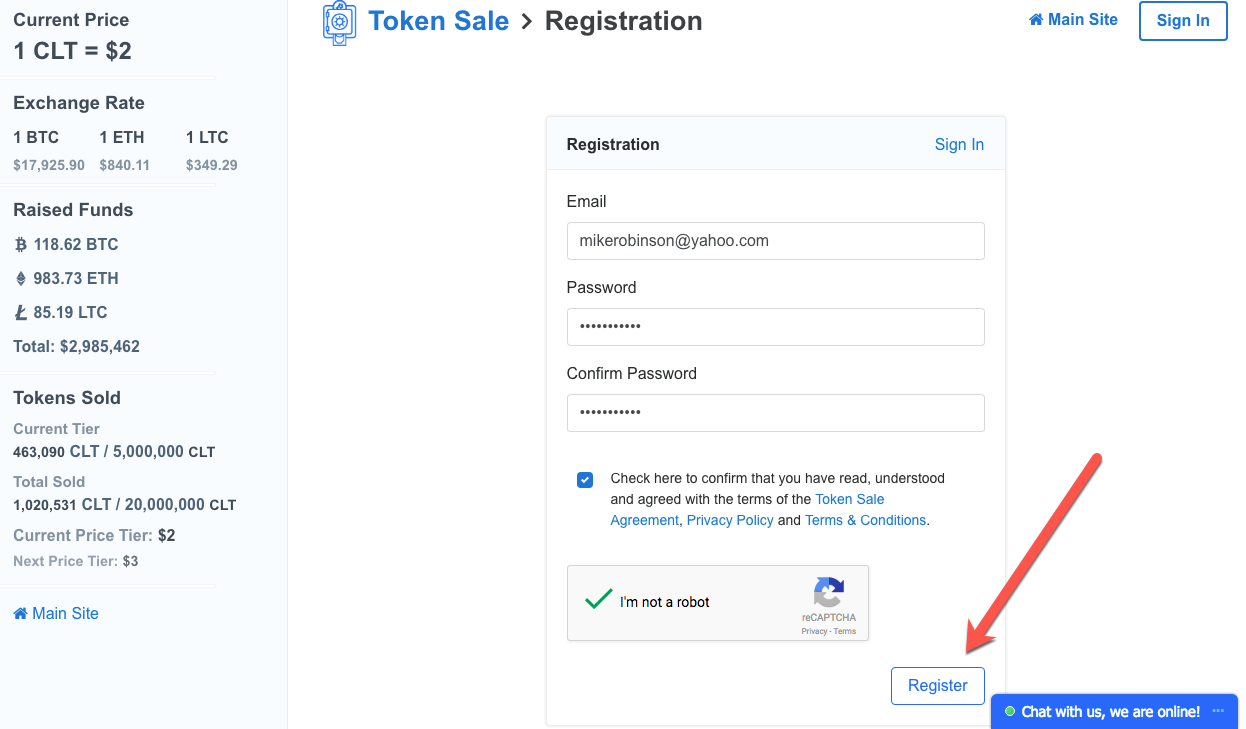1246x729 pixels.
Task: Open the Sign In link in Registration card
Action: pos(959,144)
